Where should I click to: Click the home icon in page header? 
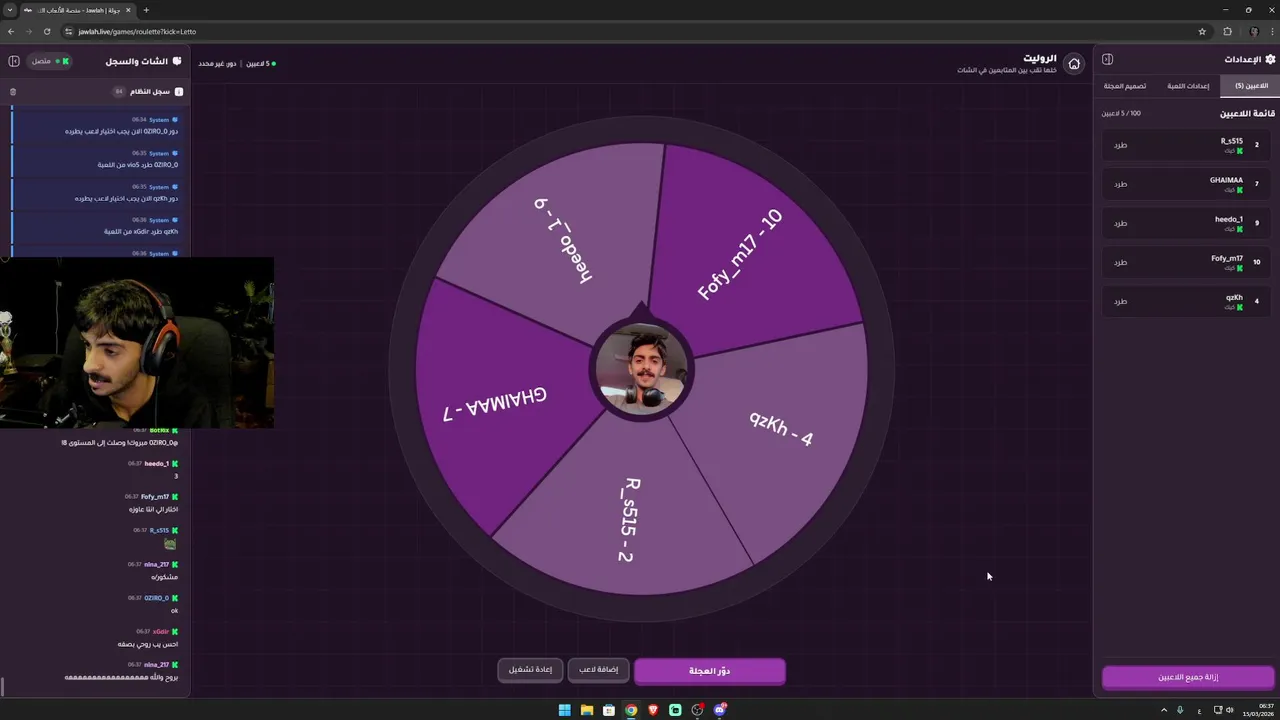tap(1074, 64)
